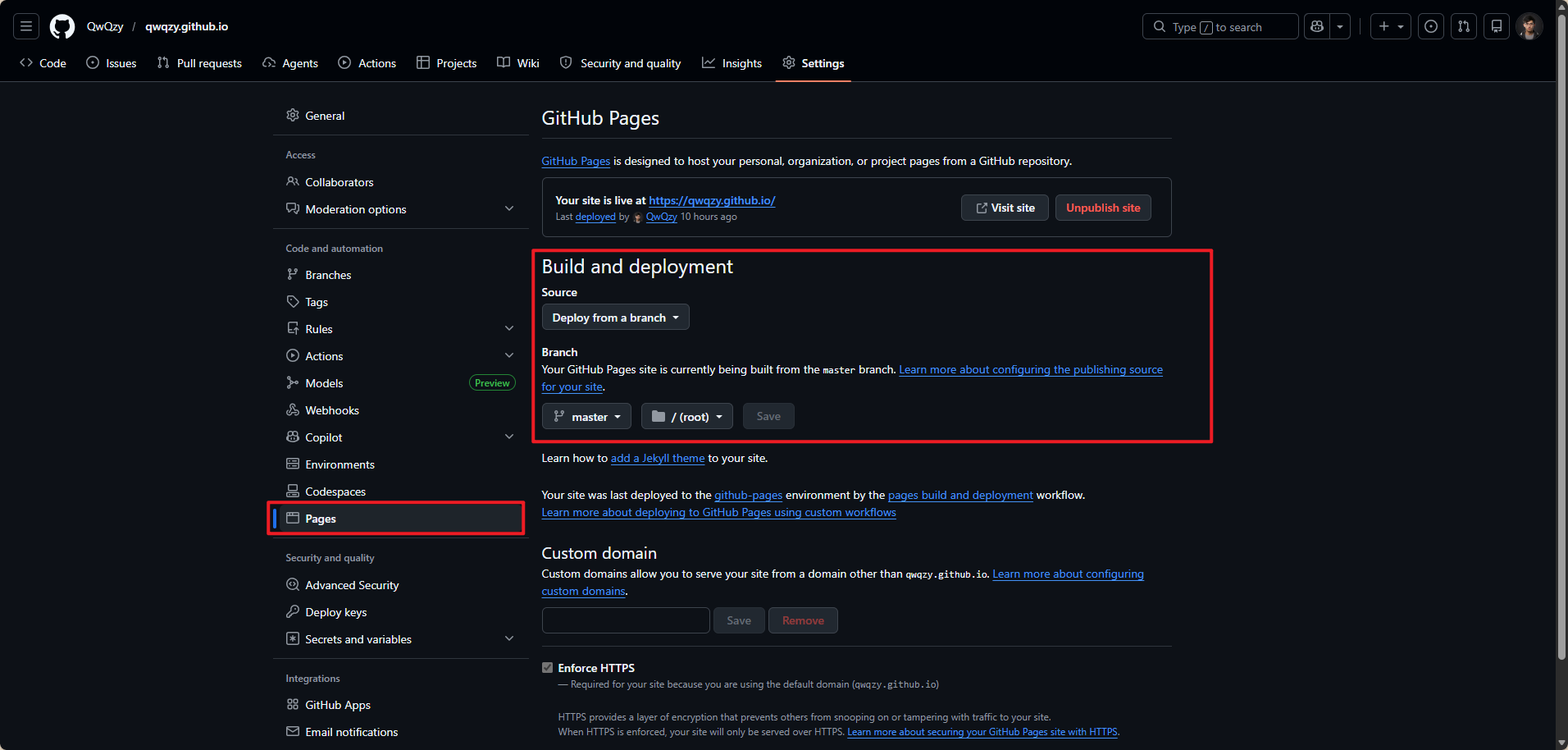
Task: Click the Branches icon in sidebar
Action: (293, 274)
